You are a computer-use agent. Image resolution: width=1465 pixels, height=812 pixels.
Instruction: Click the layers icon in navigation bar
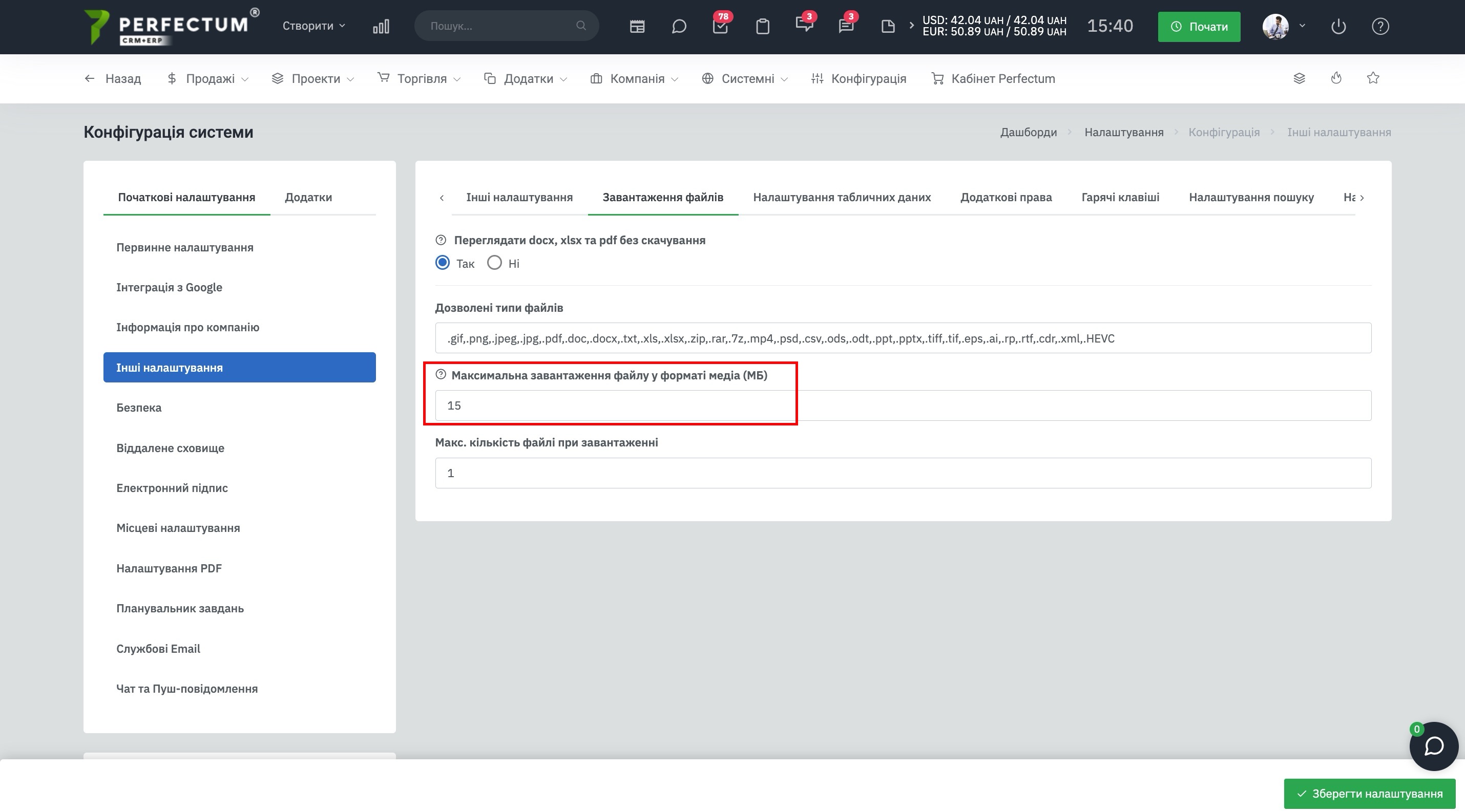[x=1300, y=78]
